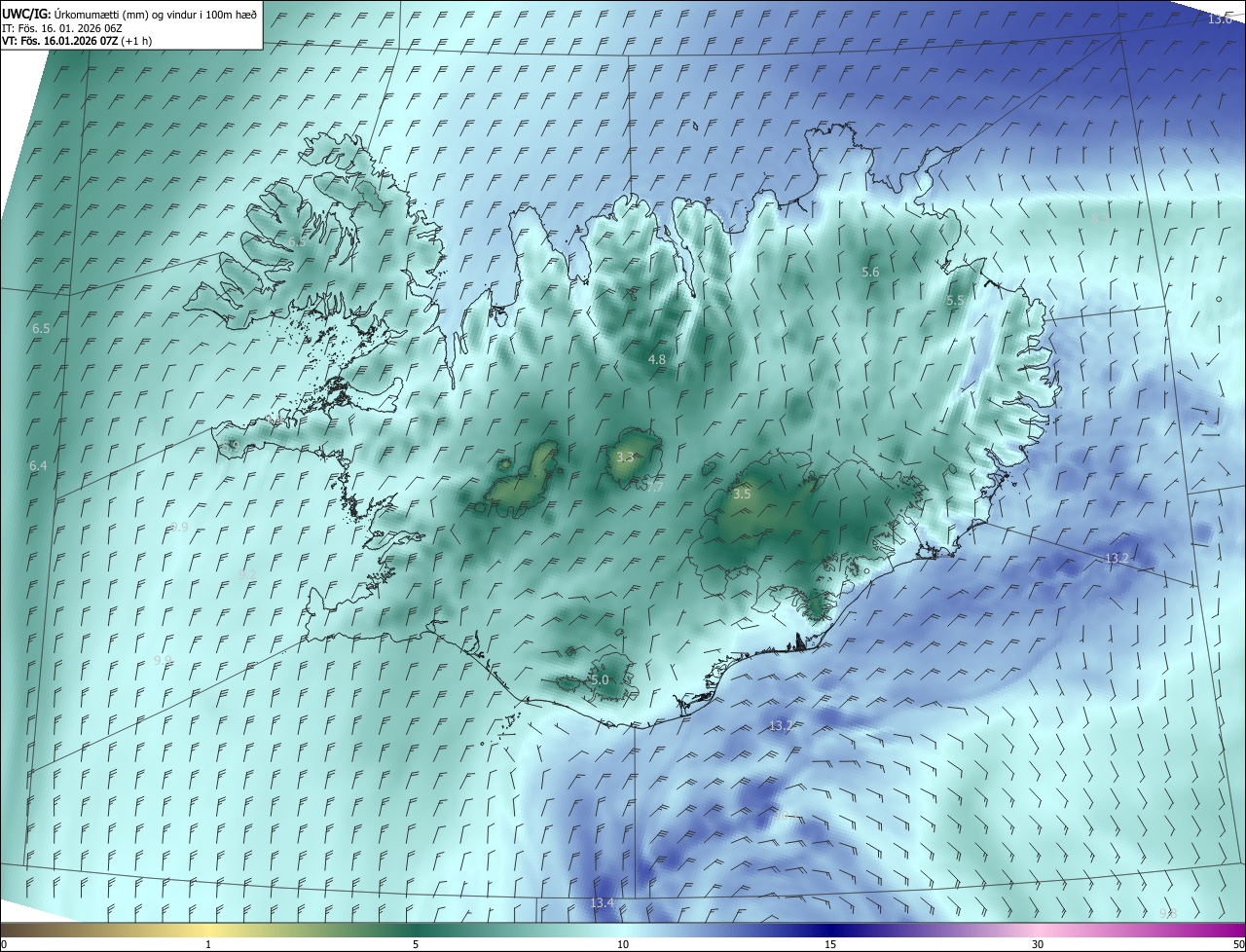Click the colorbar tick label 30
The height and width of the screenshot is (952, 1246).
(1038, 944)
